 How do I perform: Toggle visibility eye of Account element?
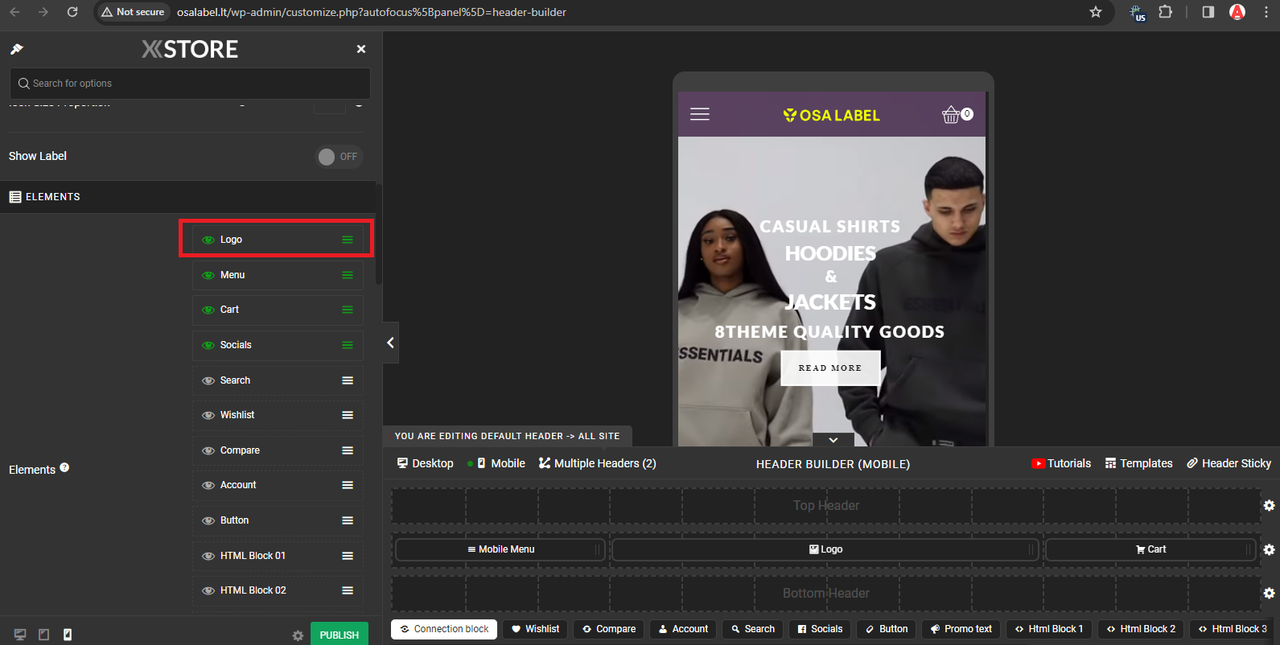click(208, 485)
